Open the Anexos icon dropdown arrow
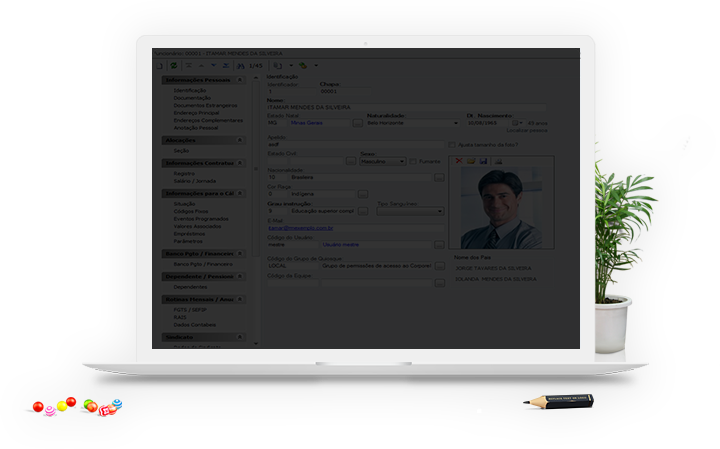The height and width of the screenshot is (449, 720). pyautogui.click(x=291, y=66)
